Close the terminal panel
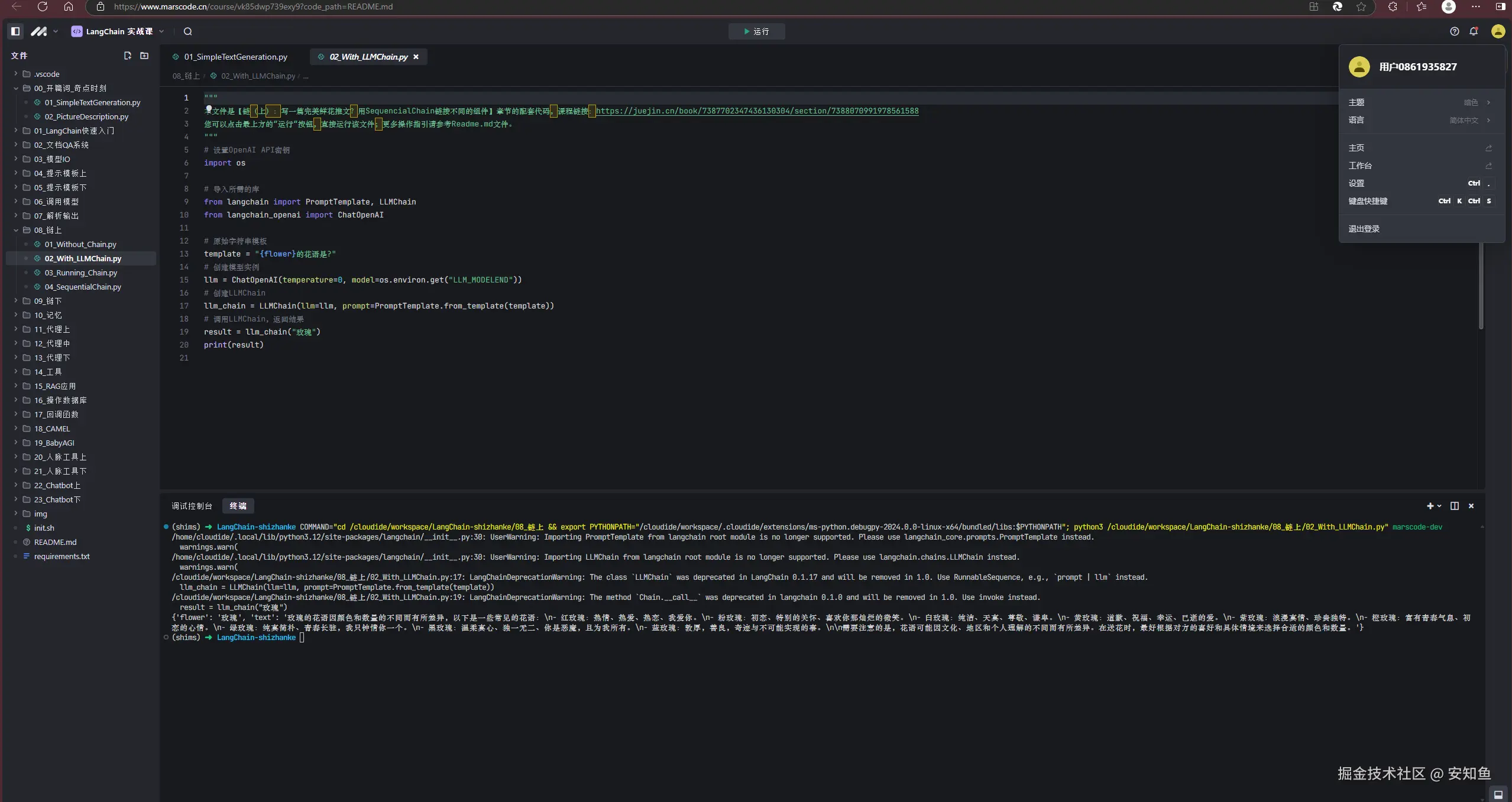The height and width of the screenshot is (802, 1512). [1471, 506]
